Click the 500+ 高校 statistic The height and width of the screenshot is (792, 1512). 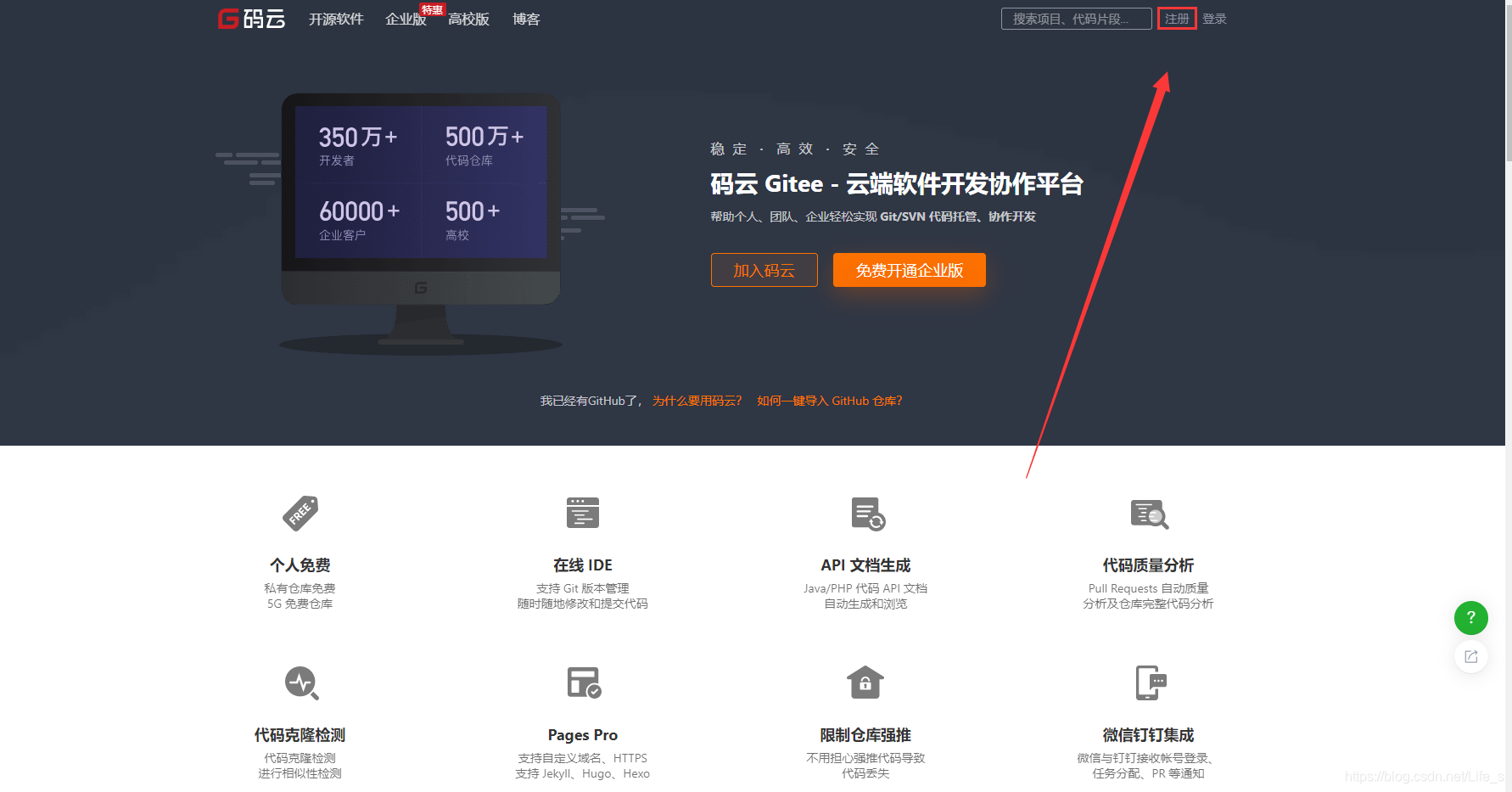[473, 220]
